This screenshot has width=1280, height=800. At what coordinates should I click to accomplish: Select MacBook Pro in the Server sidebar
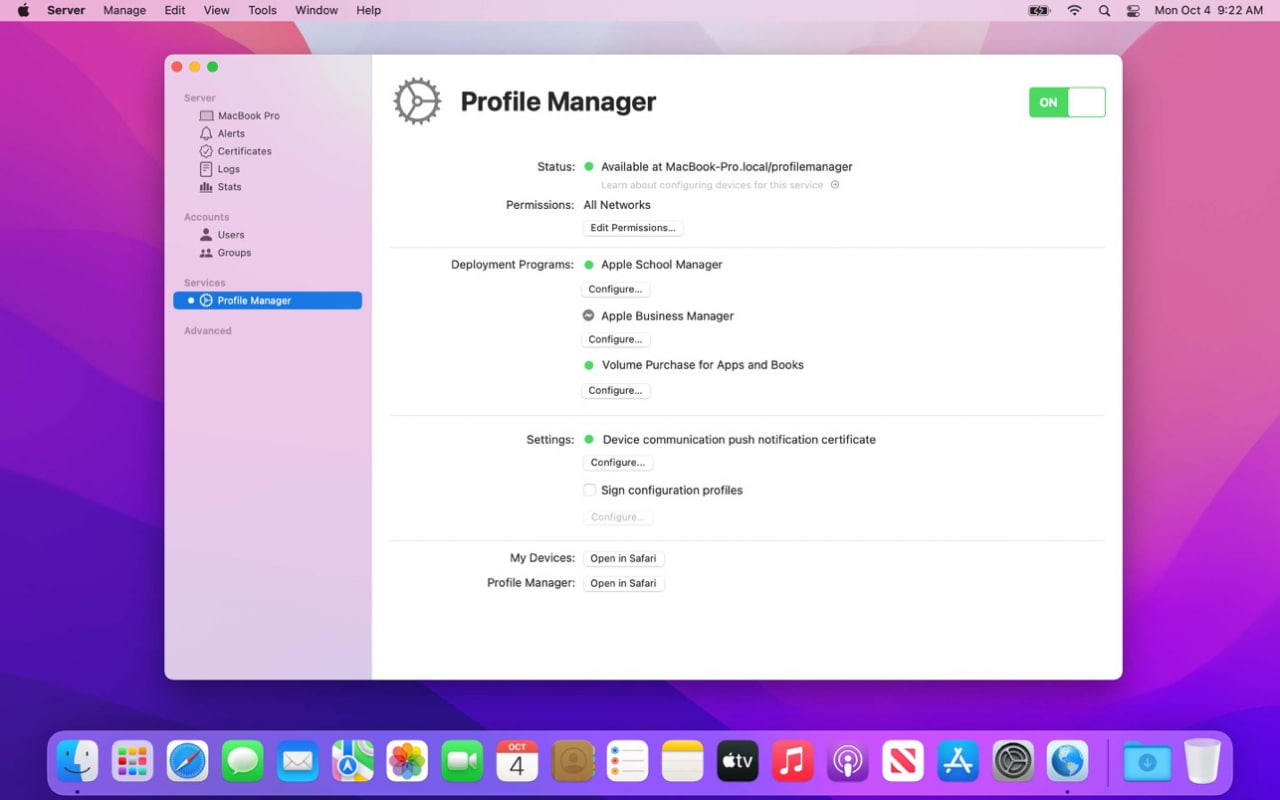click(239, 116)
